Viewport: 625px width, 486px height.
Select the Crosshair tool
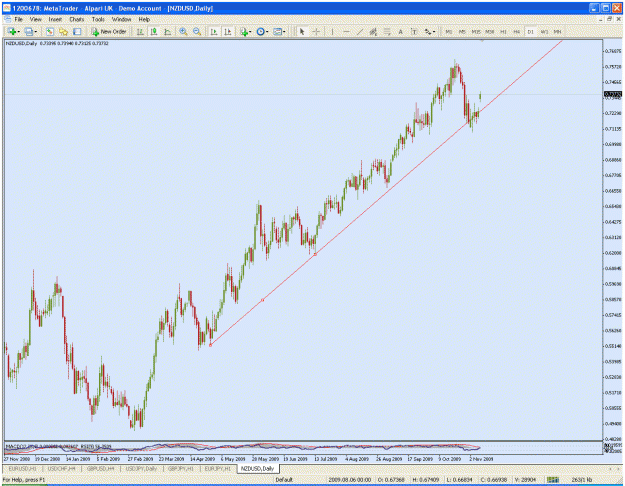[316, 31]
